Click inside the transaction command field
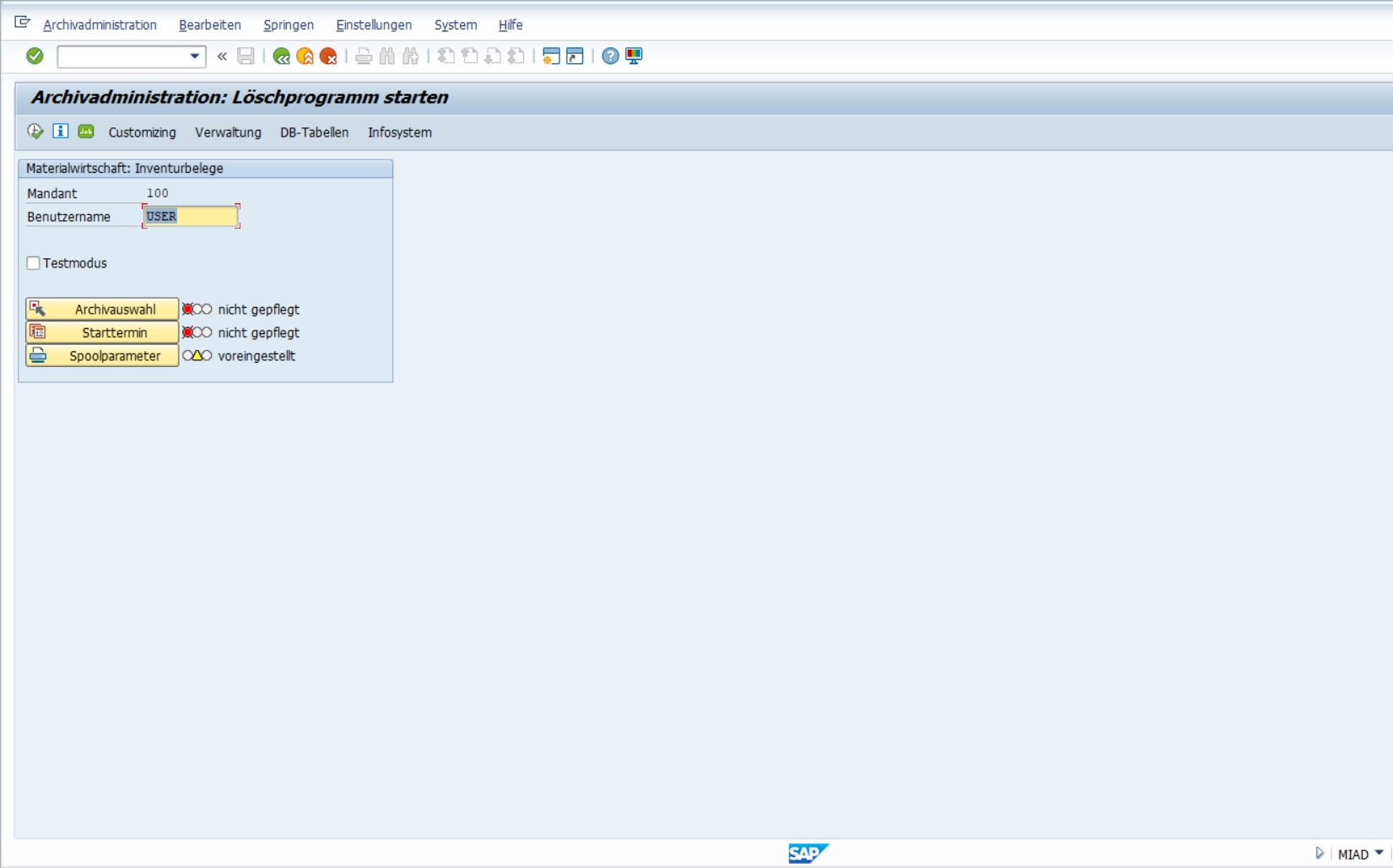1393x868 pixels. click(122, 57)
